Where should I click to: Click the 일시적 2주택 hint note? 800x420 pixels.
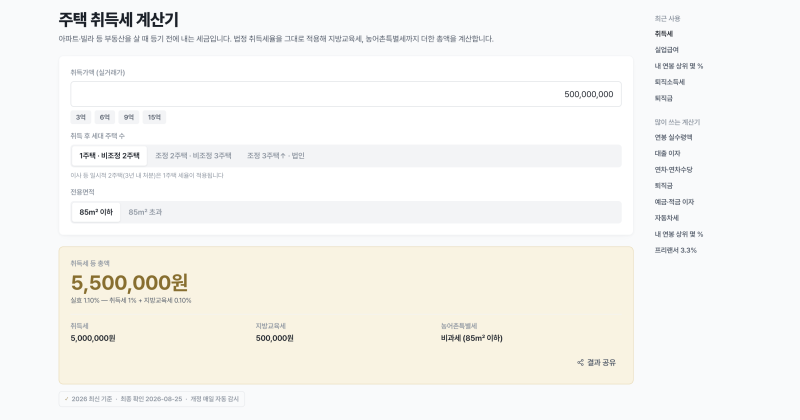tap(147, 176)
